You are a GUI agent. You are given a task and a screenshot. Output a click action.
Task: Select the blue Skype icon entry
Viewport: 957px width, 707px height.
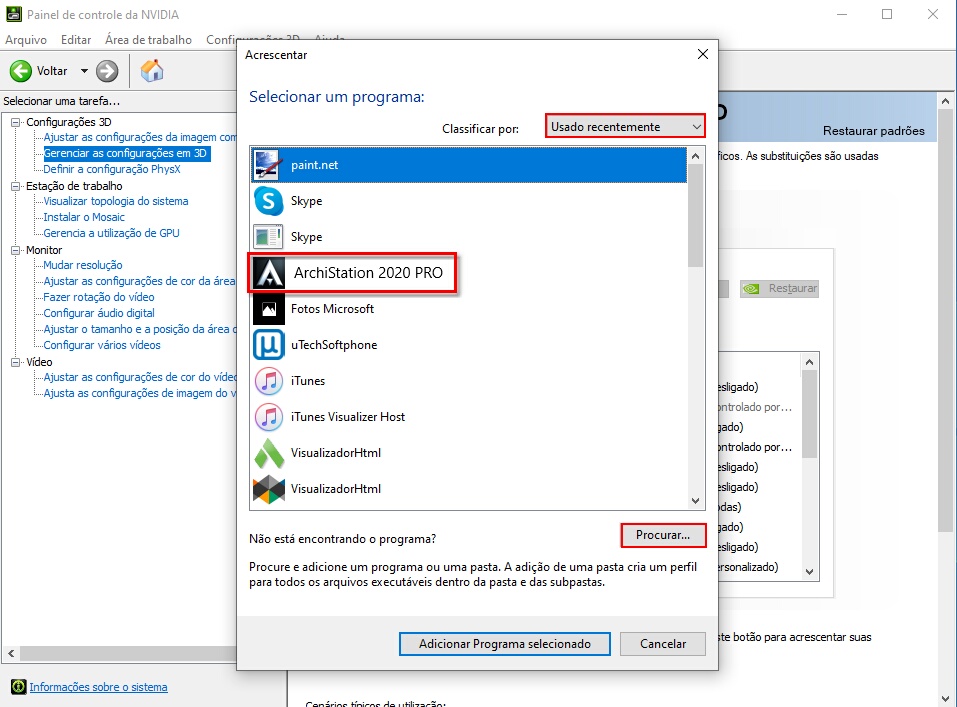(269, 201)
